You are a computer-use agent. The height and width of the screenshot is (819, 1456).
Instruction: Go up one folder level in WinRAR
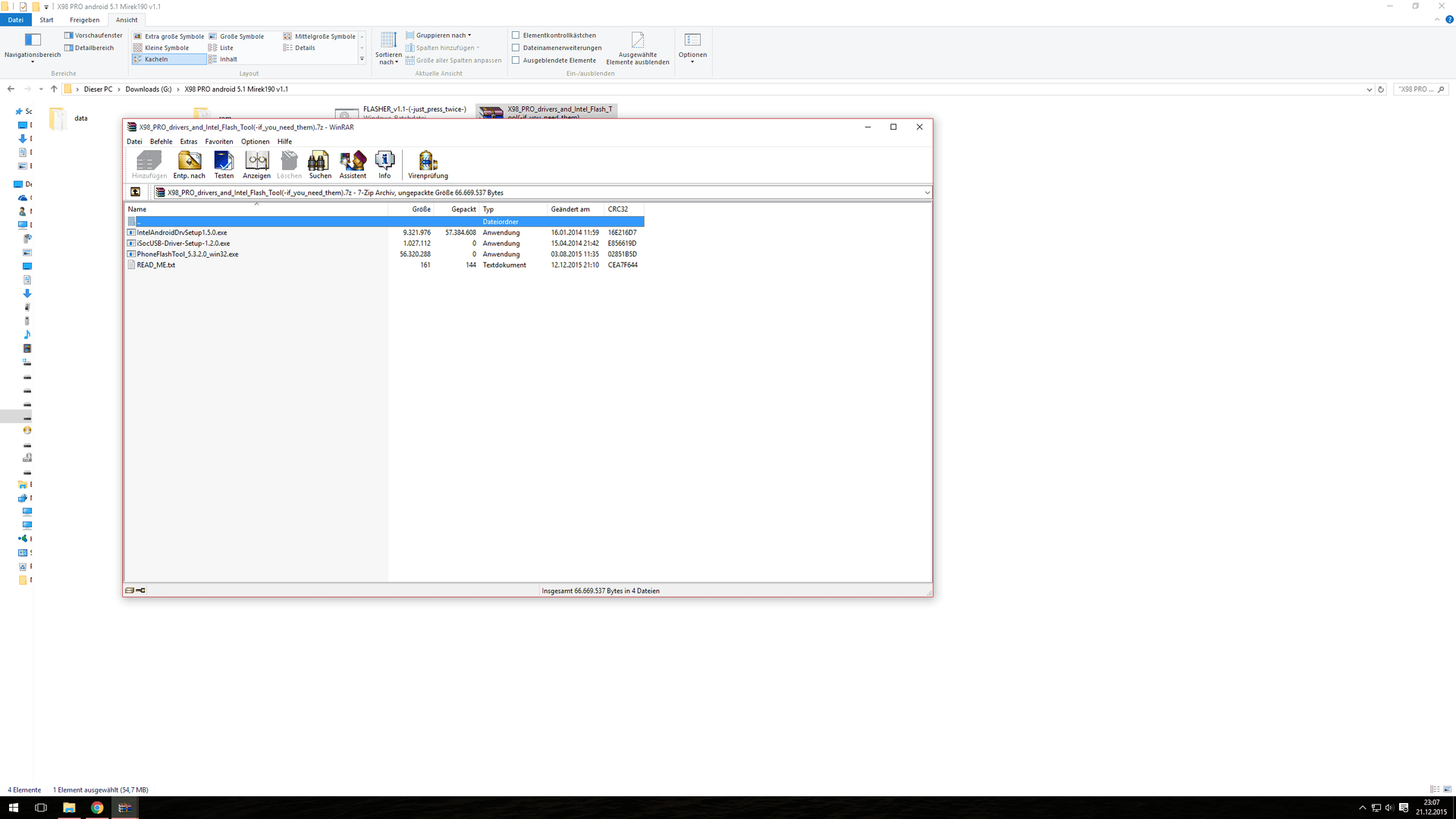tap(136, 192)
